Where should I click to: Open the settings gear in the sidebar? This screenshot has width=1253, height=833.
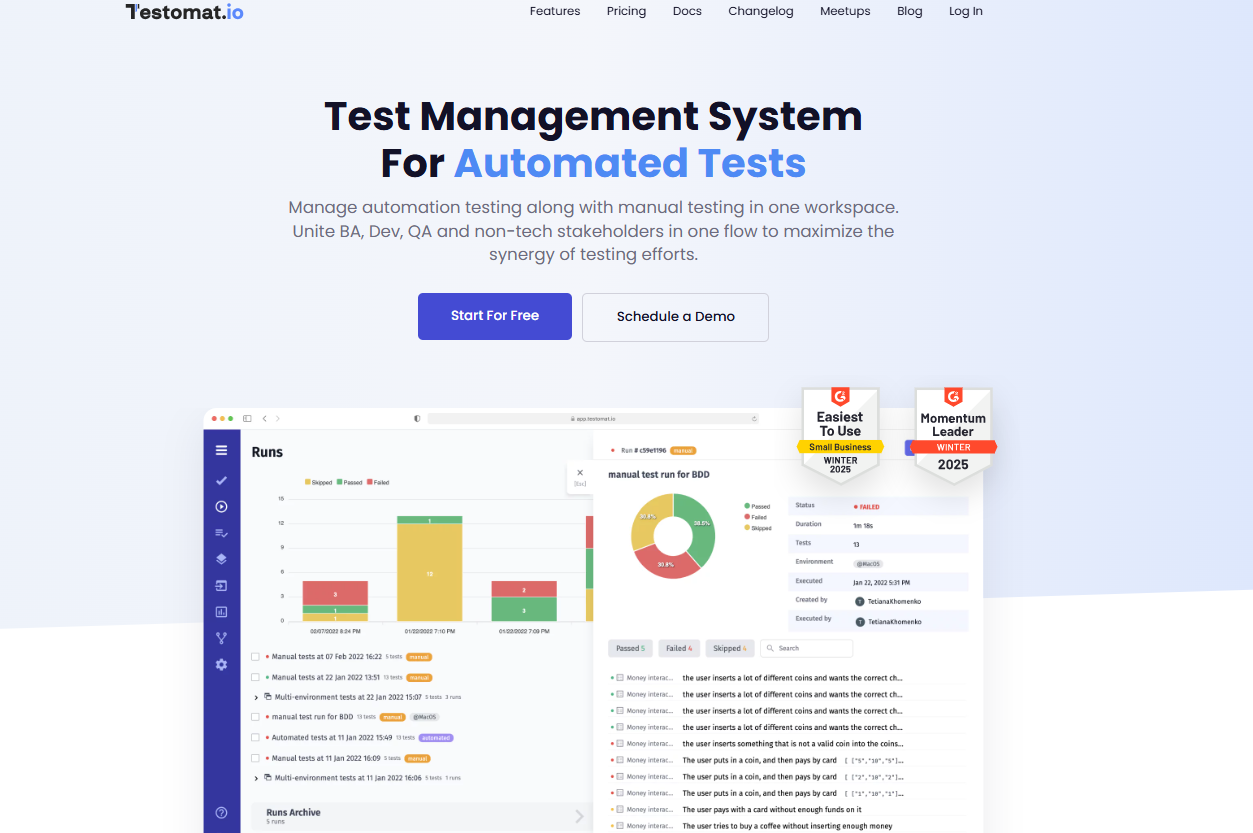pos(221,664)
